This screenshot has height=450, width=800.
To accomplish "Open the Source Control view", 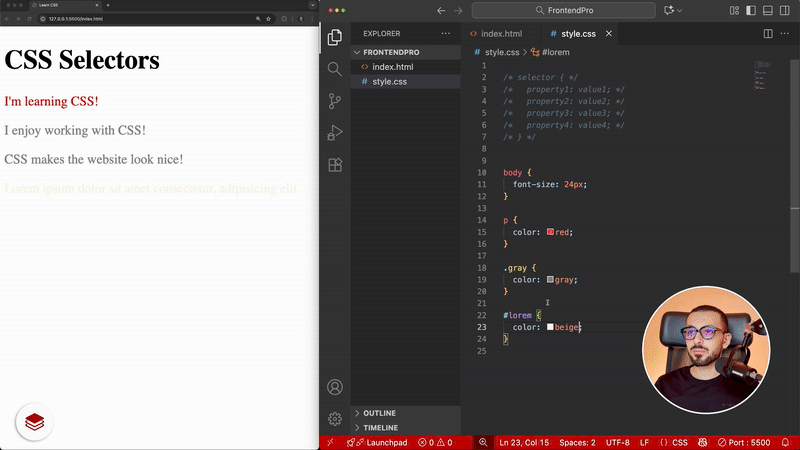I will pos(335,101).
